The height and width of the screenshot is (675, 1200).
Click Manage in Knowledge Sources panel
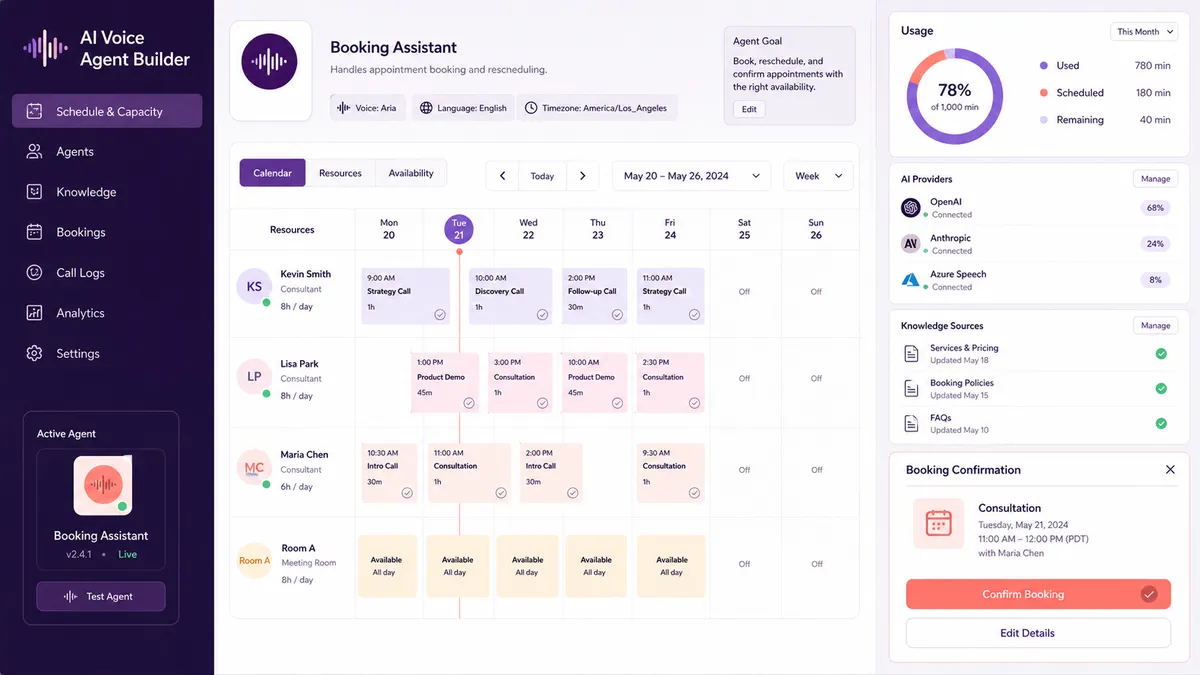[1155, 325]
